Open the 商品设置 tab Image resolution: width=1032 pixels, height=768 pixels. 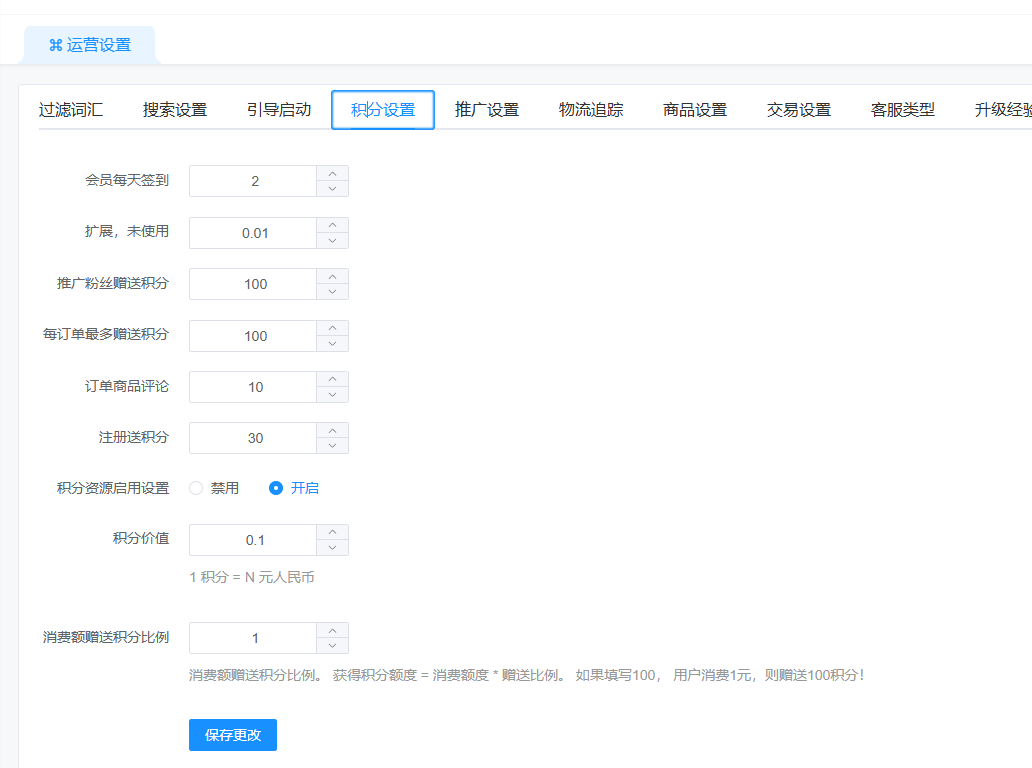coord(695,110)
